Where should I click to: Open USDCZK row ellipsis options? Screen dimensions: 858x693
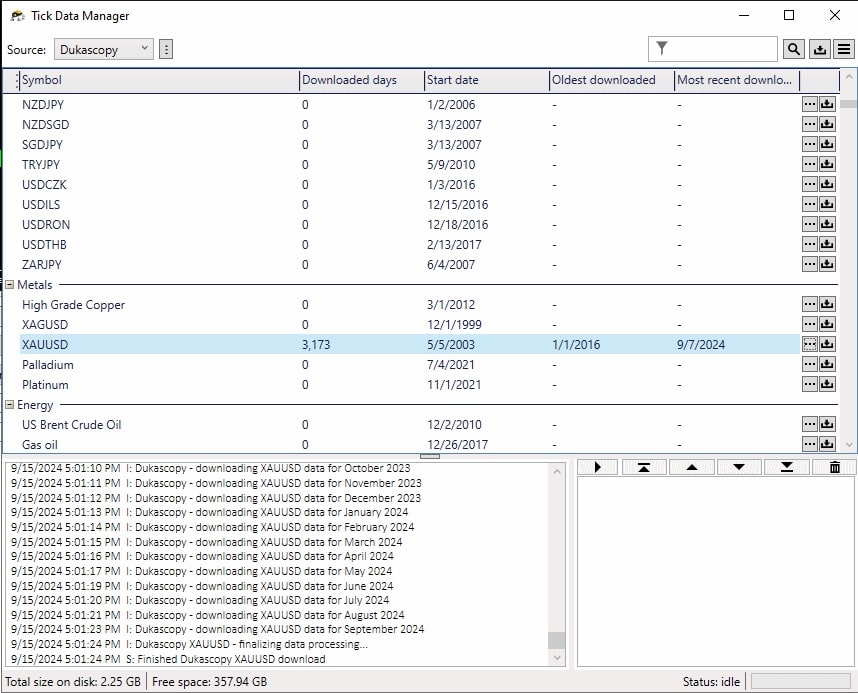click(x=810, y=184)
